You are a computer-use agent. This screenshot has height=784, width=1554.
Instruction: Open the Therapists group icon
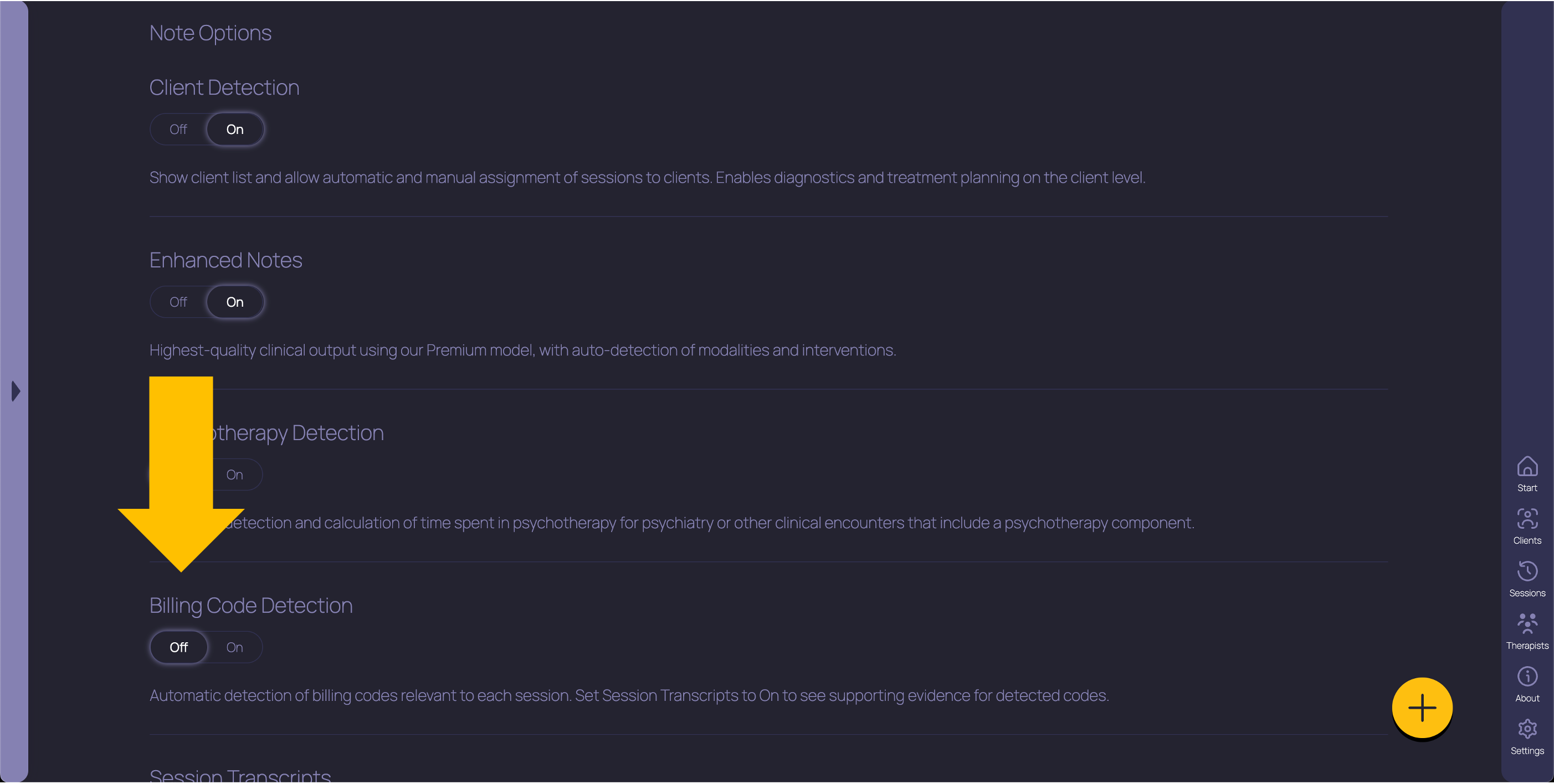(x=1527, y=623)
